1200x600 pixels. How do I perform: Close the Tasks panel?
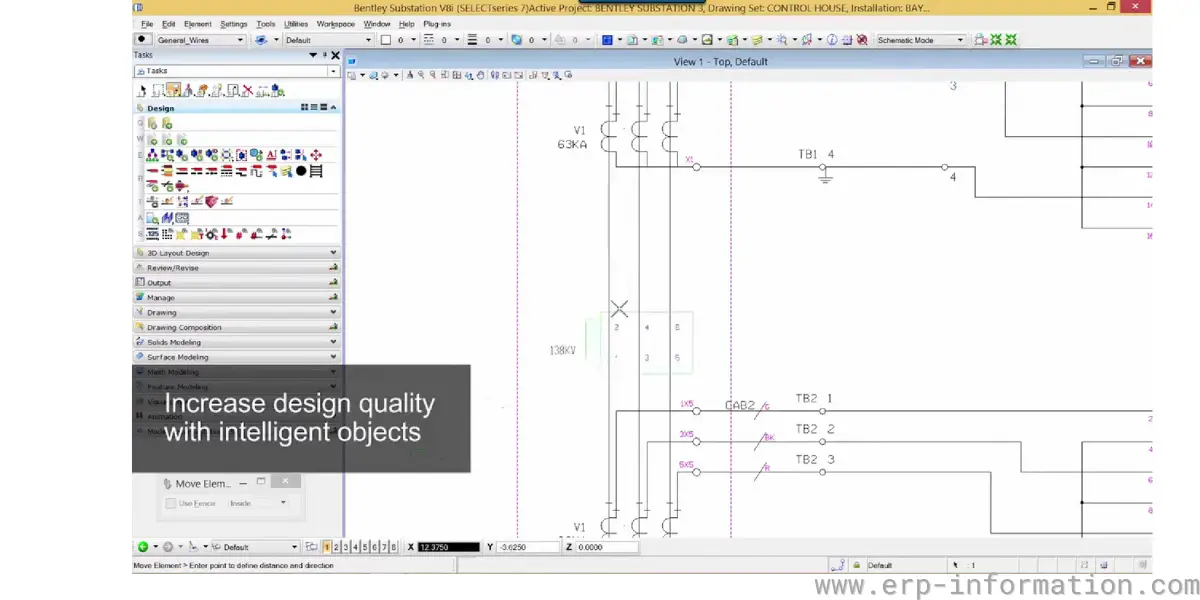(x=335, y=56)
